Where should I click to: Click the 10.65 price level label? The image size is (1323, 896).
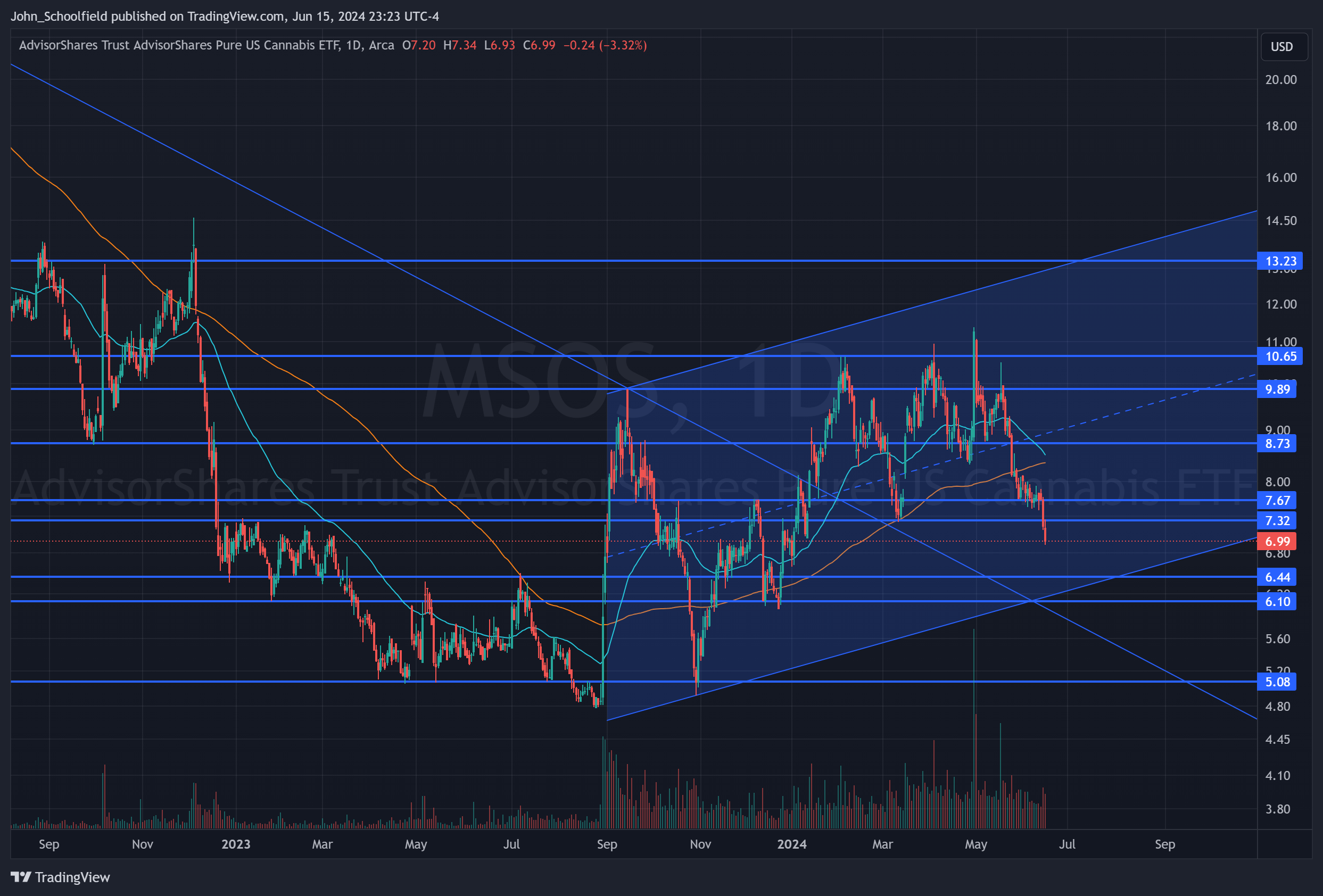point(1279,356)
